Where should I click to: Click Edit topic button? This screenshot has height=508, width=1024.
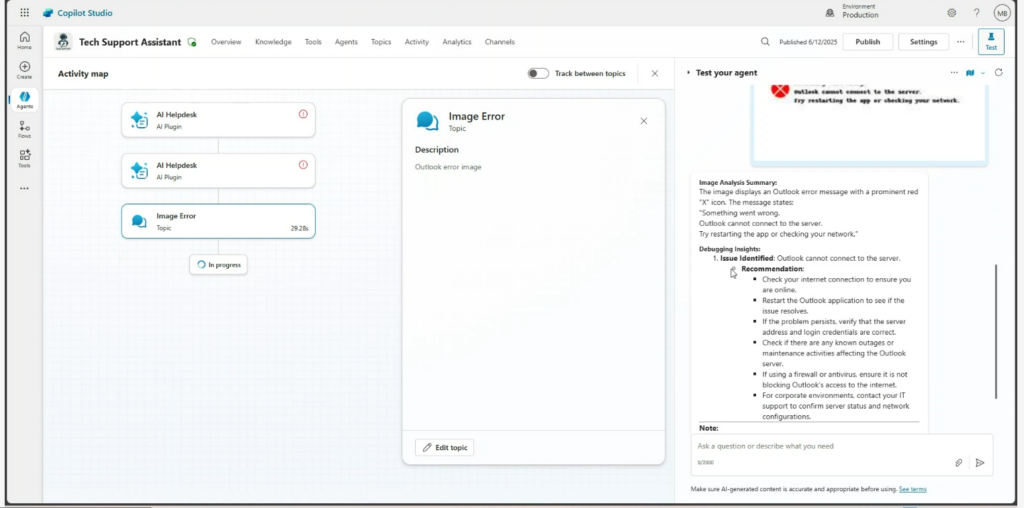point(444,447)
